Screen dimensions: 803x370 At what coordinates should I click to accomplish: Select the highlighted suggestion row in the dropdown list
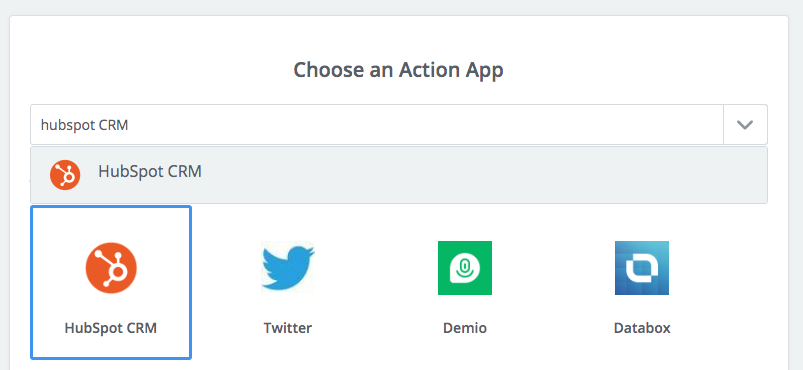(x=399, y=175)
